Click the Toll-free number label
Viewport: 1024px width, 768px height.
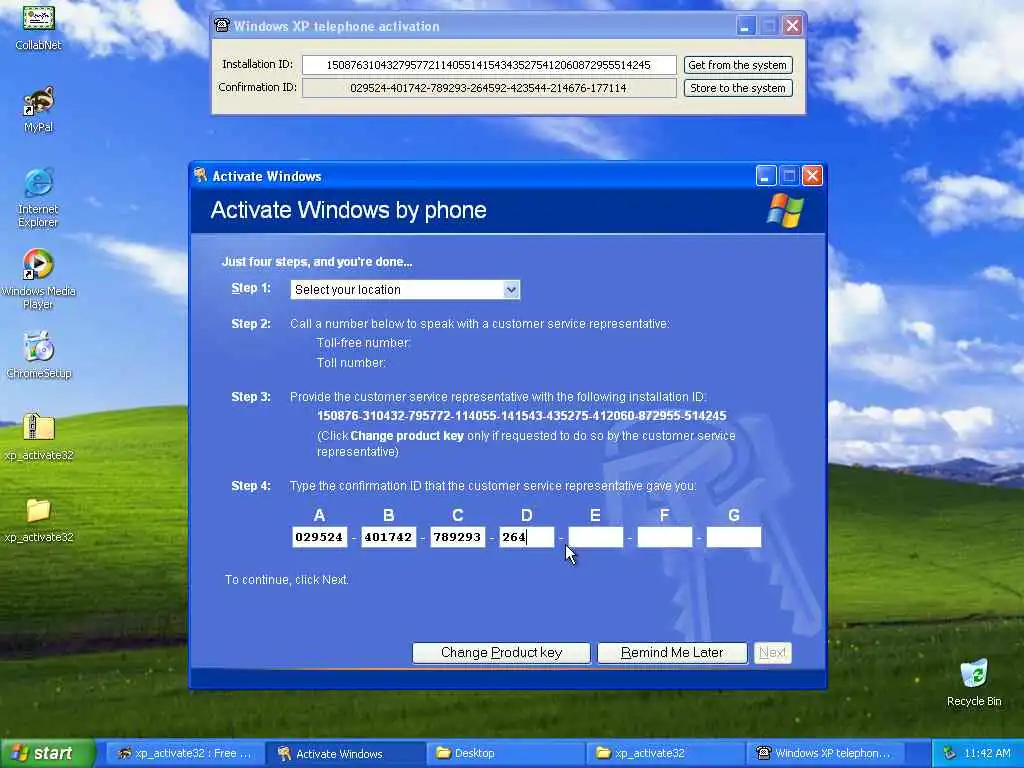[x=363, y=342]
